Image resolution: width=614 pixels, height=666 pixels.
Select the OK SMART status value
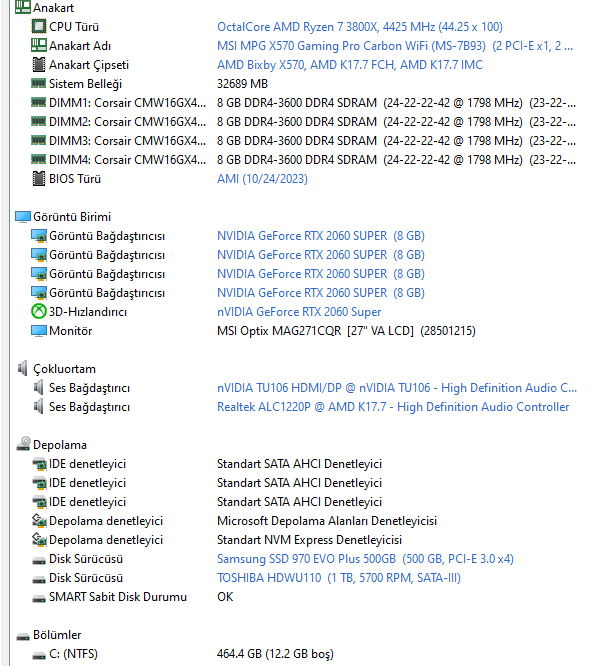[225, 597]
